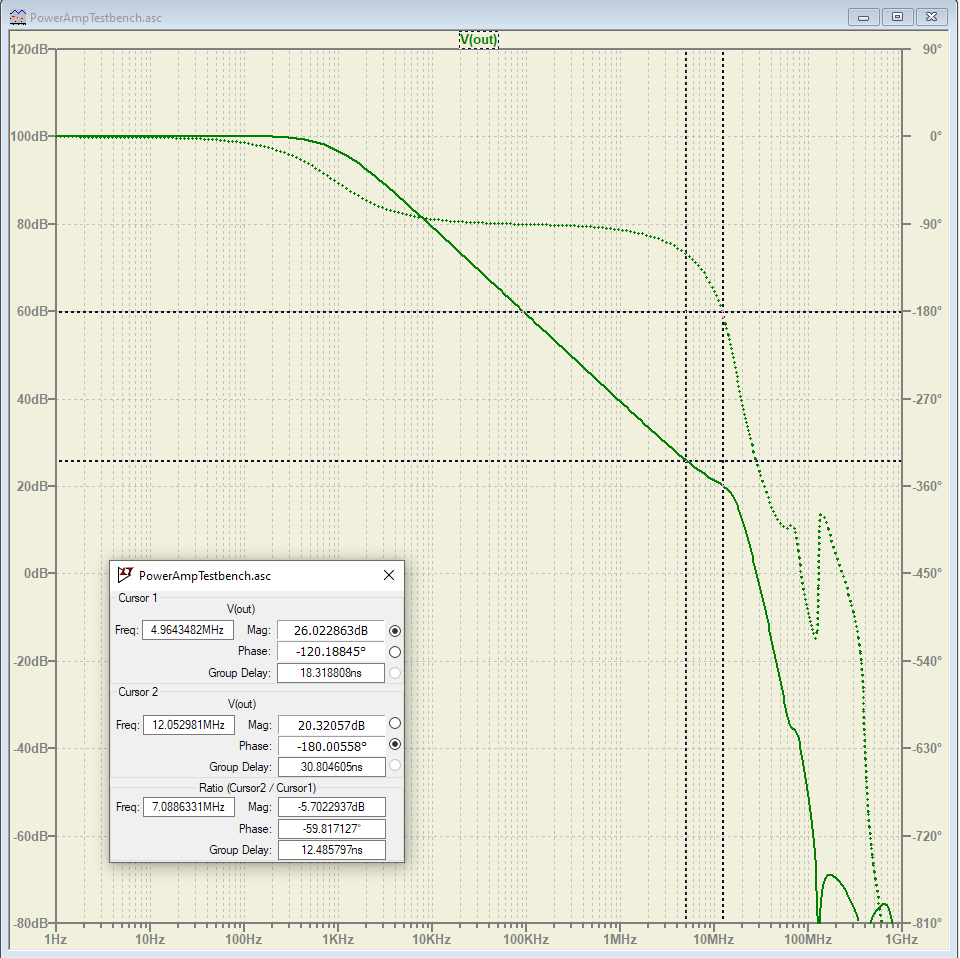Click the 1GHz frequency axis label

[x=901, y=940]
